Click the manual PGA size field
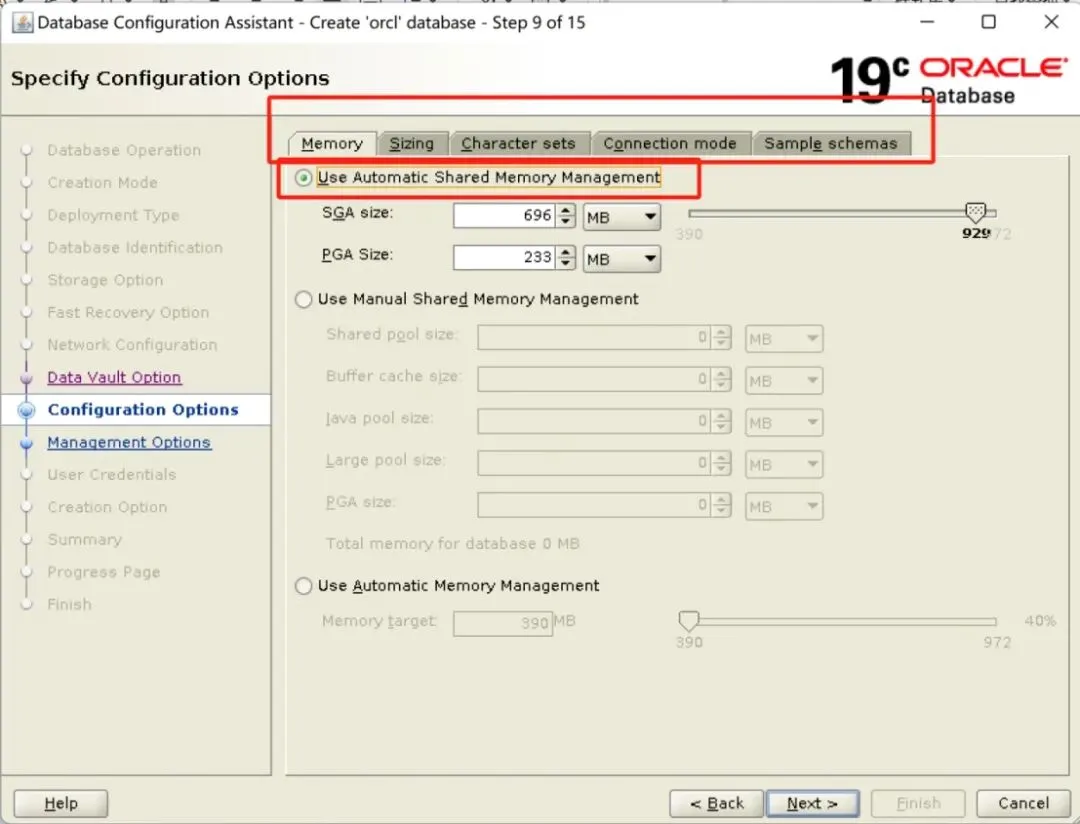The image size is (1080, 824). coord(594,505)
